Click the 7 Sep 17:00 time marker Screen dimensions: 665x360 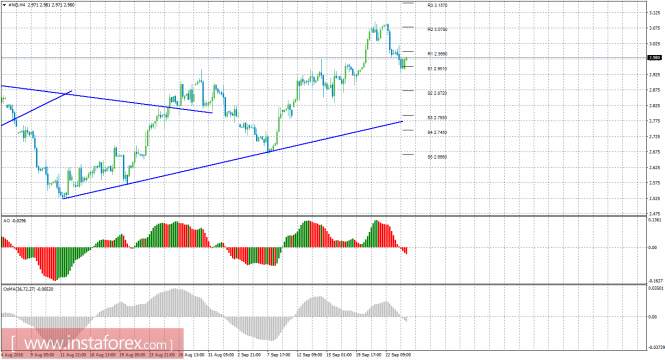click(278, 354)
